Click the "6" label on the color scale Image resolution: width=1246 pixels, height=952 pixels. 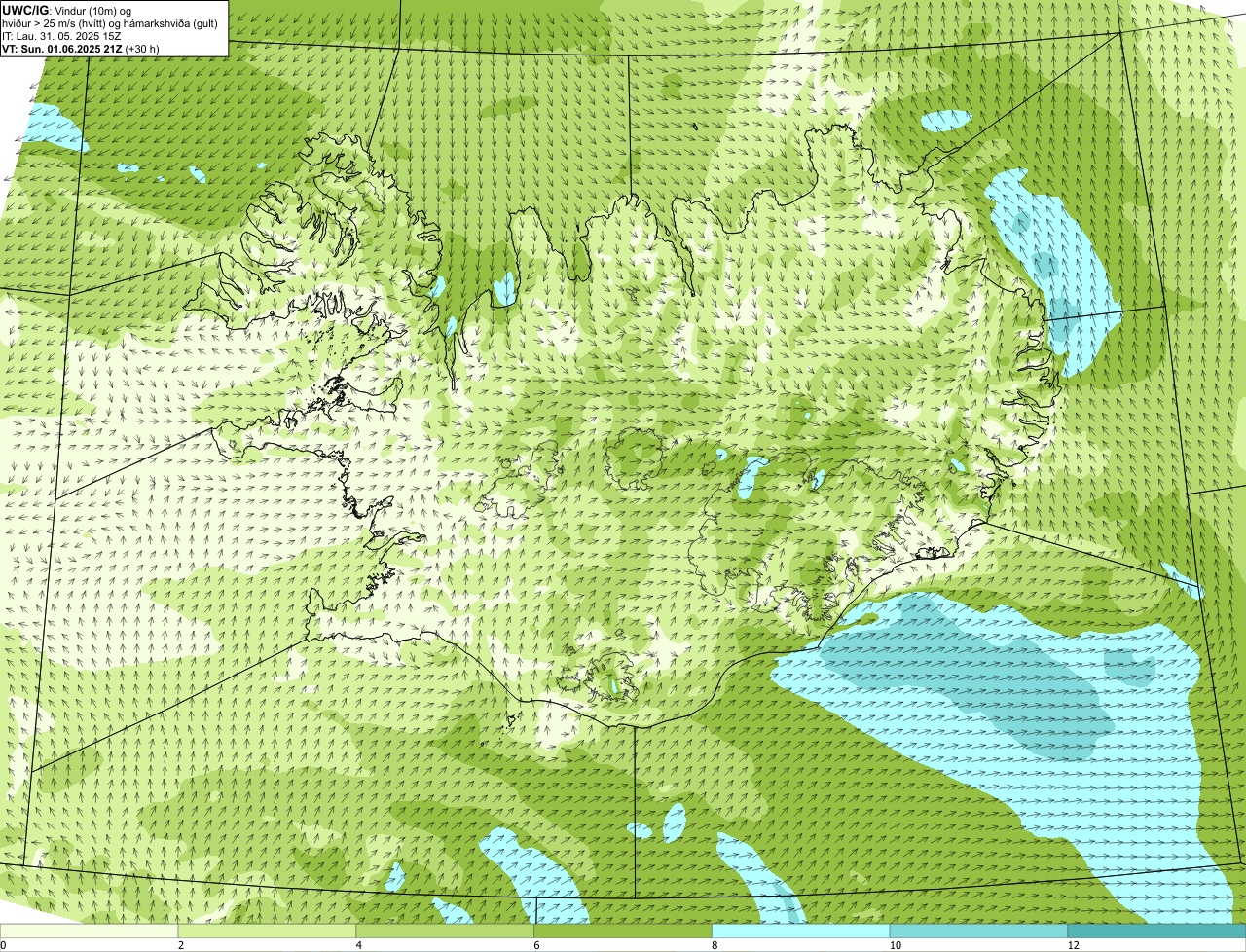(536, 945)
